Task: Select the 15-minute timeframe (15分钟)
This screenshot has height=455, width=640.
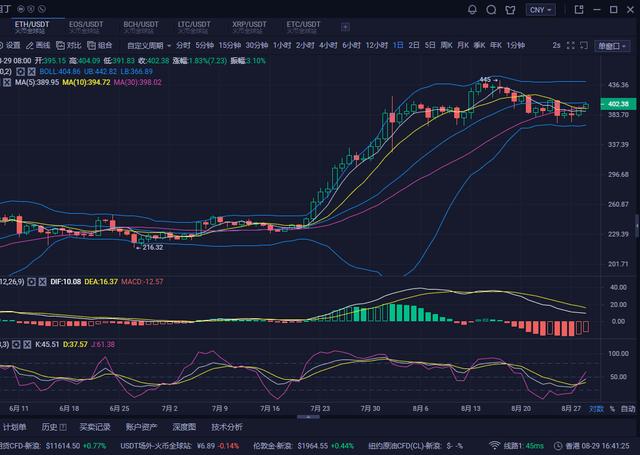Action: (229, 45)
